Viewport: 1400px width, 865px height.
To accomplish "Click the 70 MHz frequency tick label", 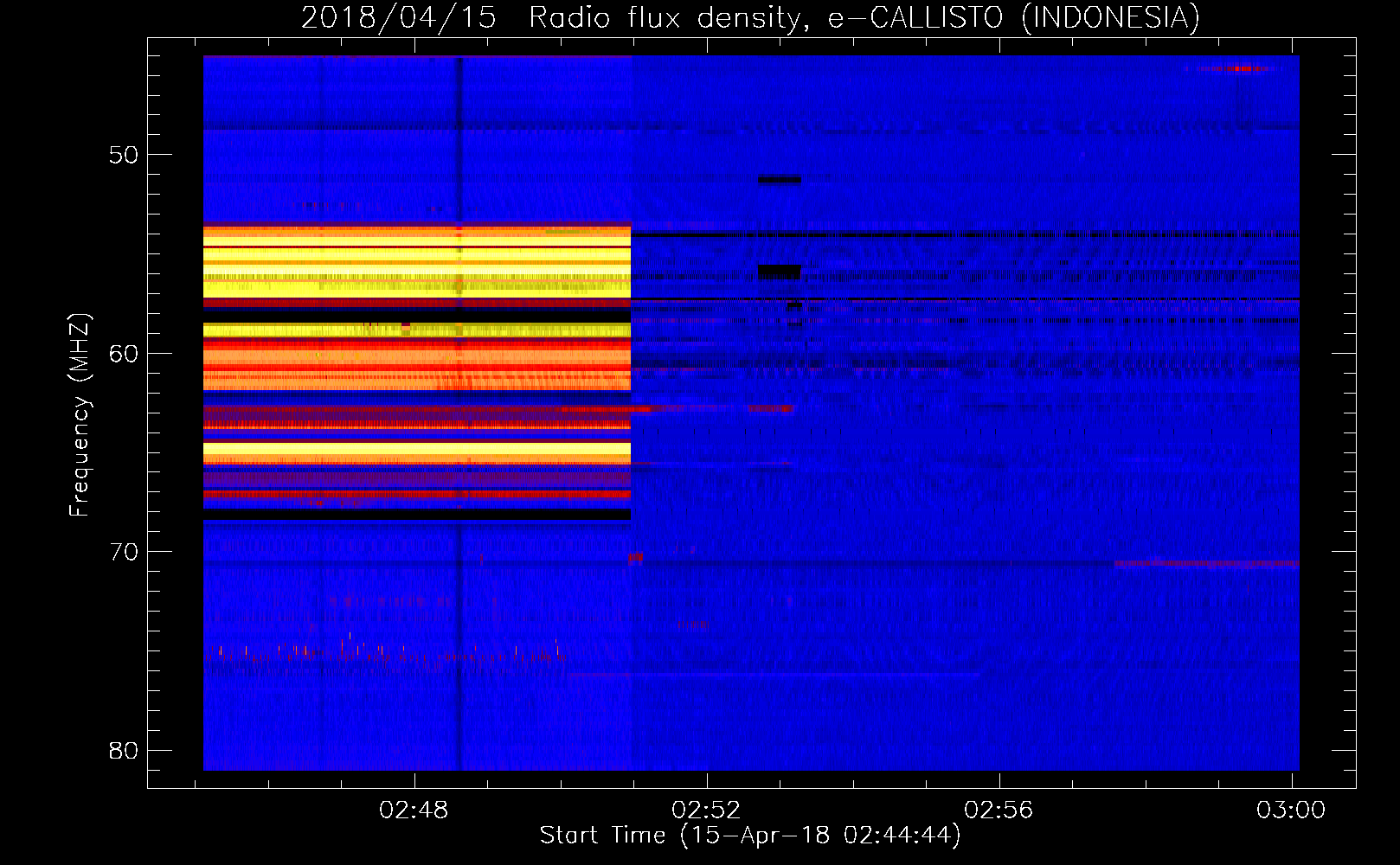I will [x=124, y=552].
